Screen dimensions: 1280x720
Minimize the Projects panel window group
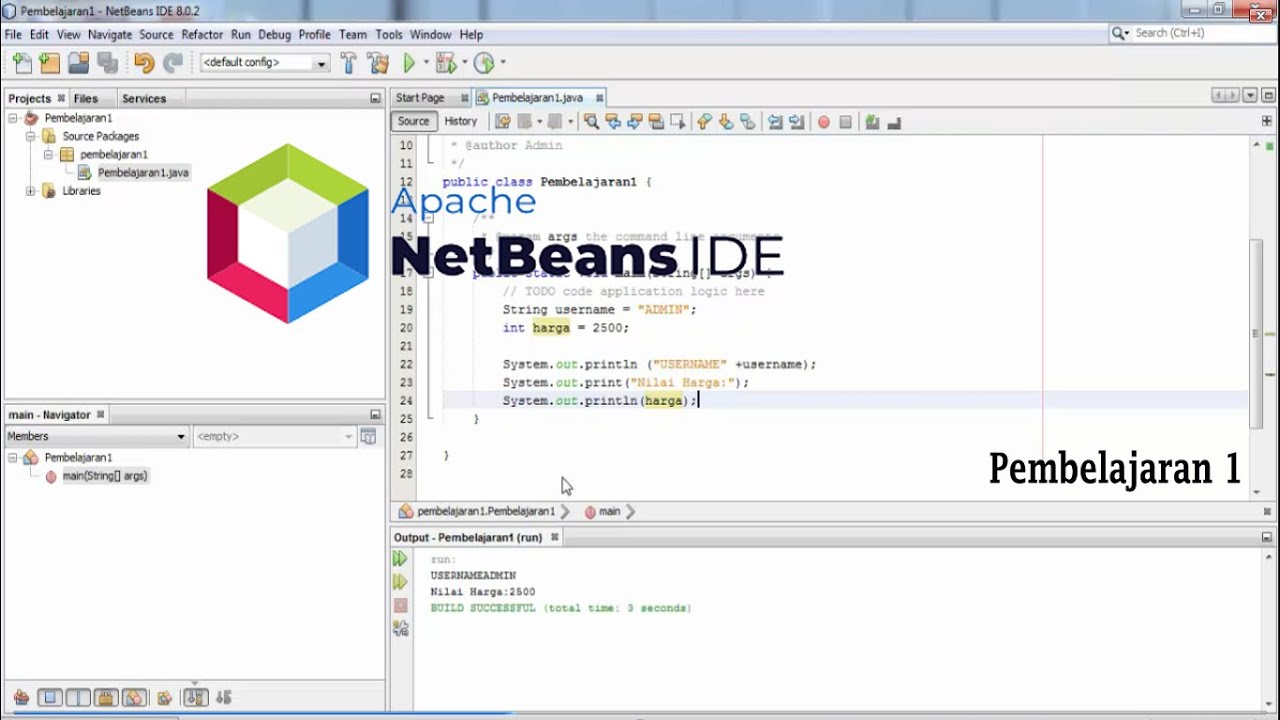point(375,98)
